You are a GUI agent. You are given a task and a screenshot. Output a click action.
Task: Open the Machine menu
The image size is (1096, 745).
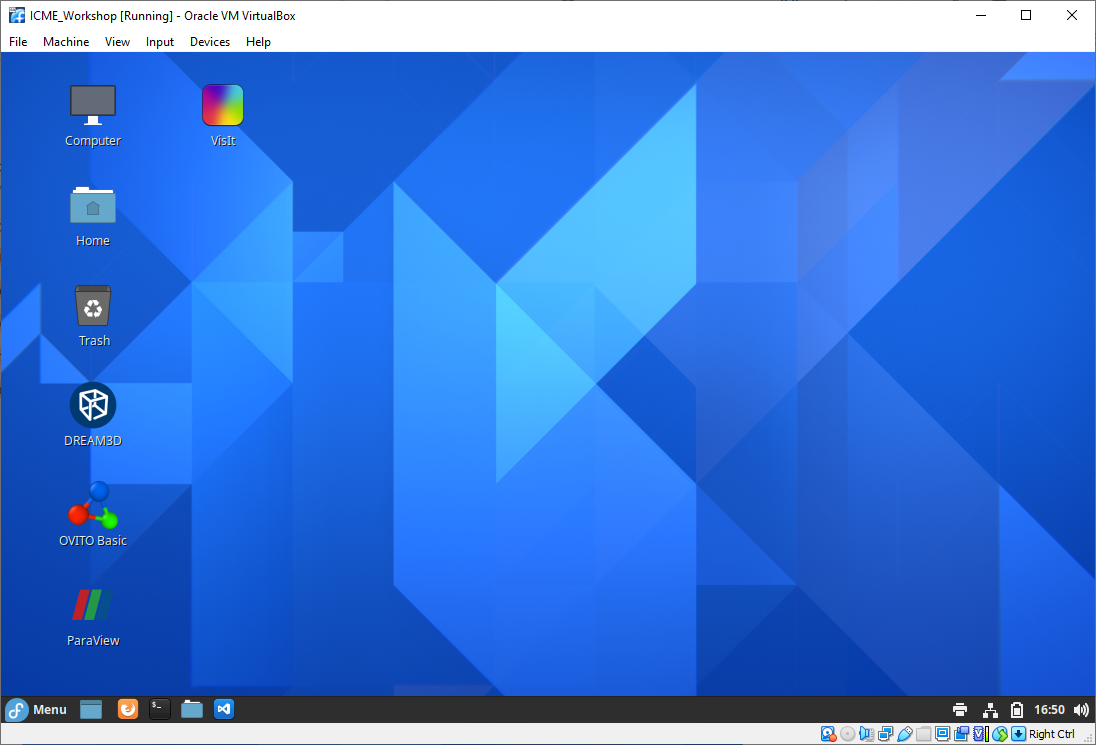(x=66, y=42)
